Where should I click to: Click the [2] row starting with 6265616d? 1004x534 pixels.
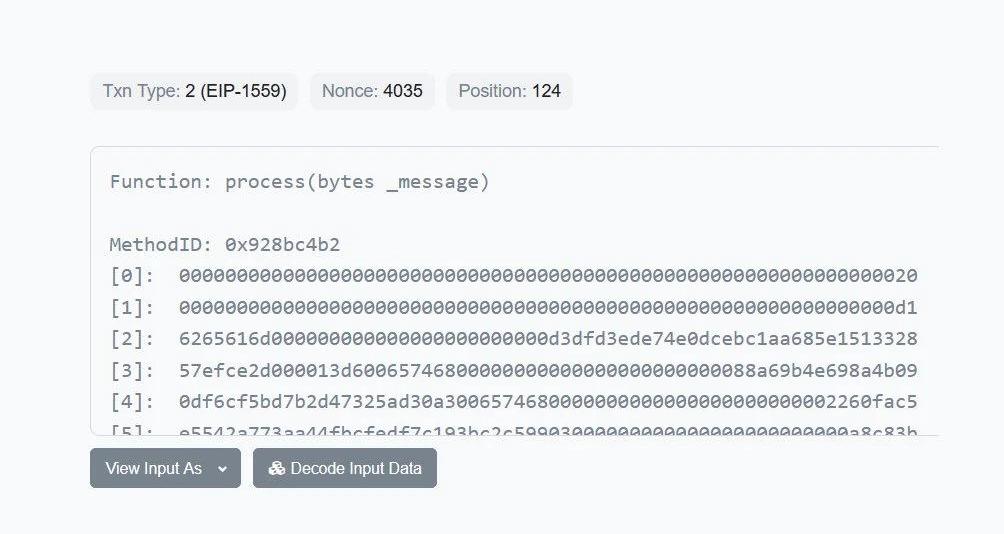548,339
